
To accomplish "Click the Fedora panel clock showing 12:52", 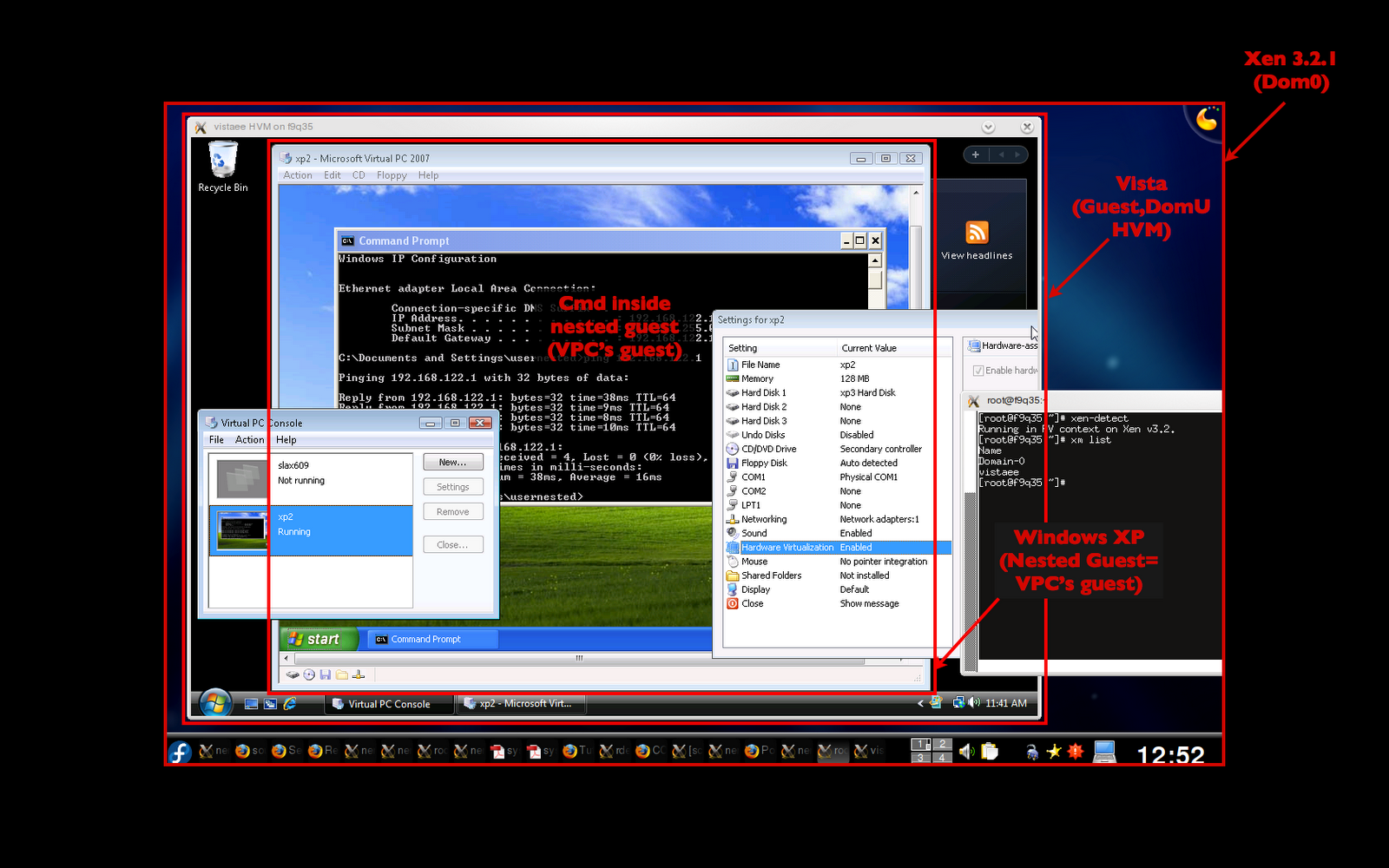I will [x=1171, y=754].
